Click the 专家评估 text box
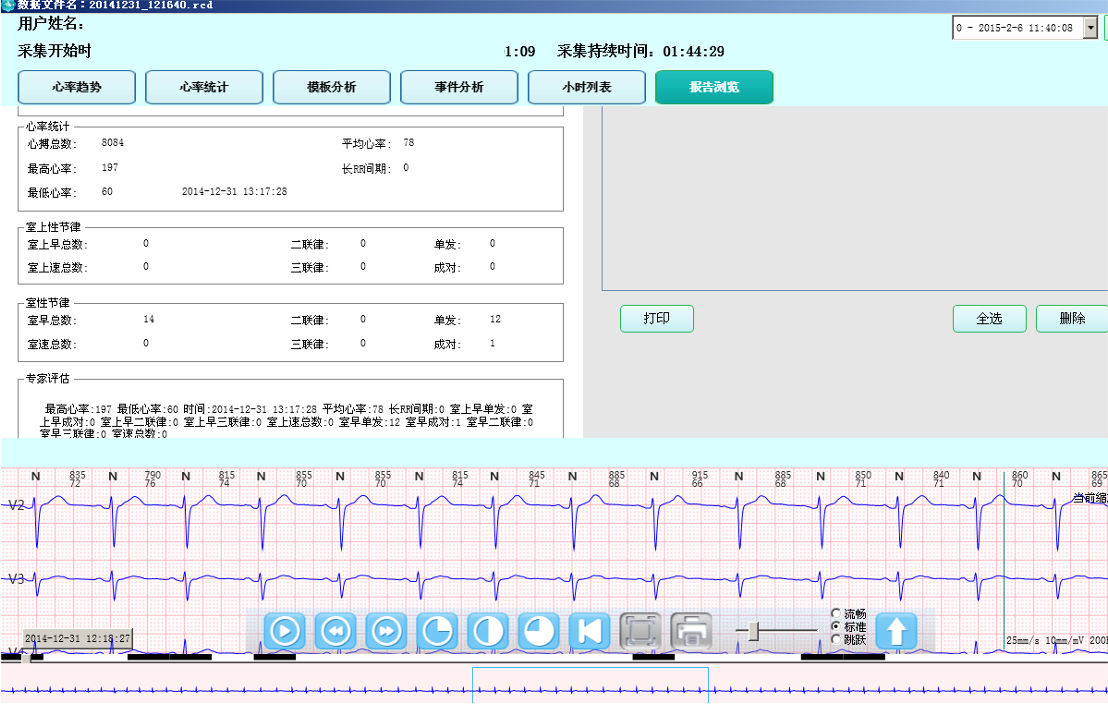This screenshot has width=1108, height=704. click(290, 410)
